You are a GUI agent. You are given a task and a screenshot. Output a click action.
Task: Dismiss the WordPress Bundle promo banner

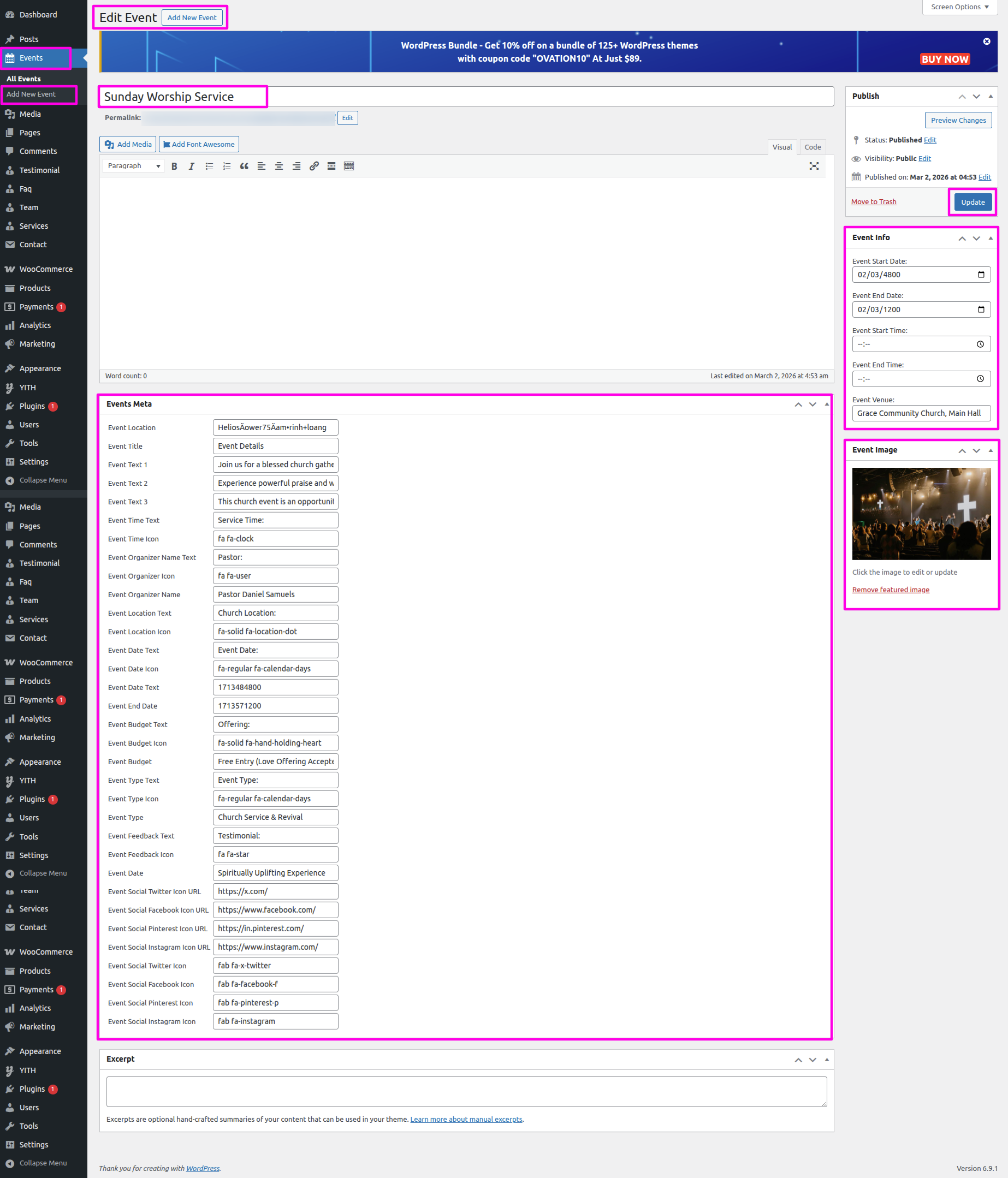tap(986, 41)
